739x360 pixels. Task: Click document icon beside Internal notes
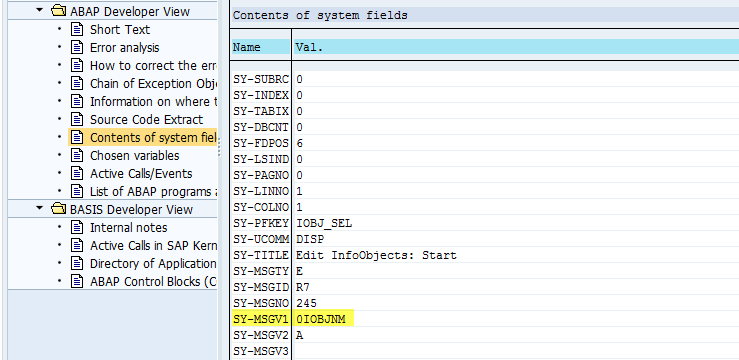(76, 227)
